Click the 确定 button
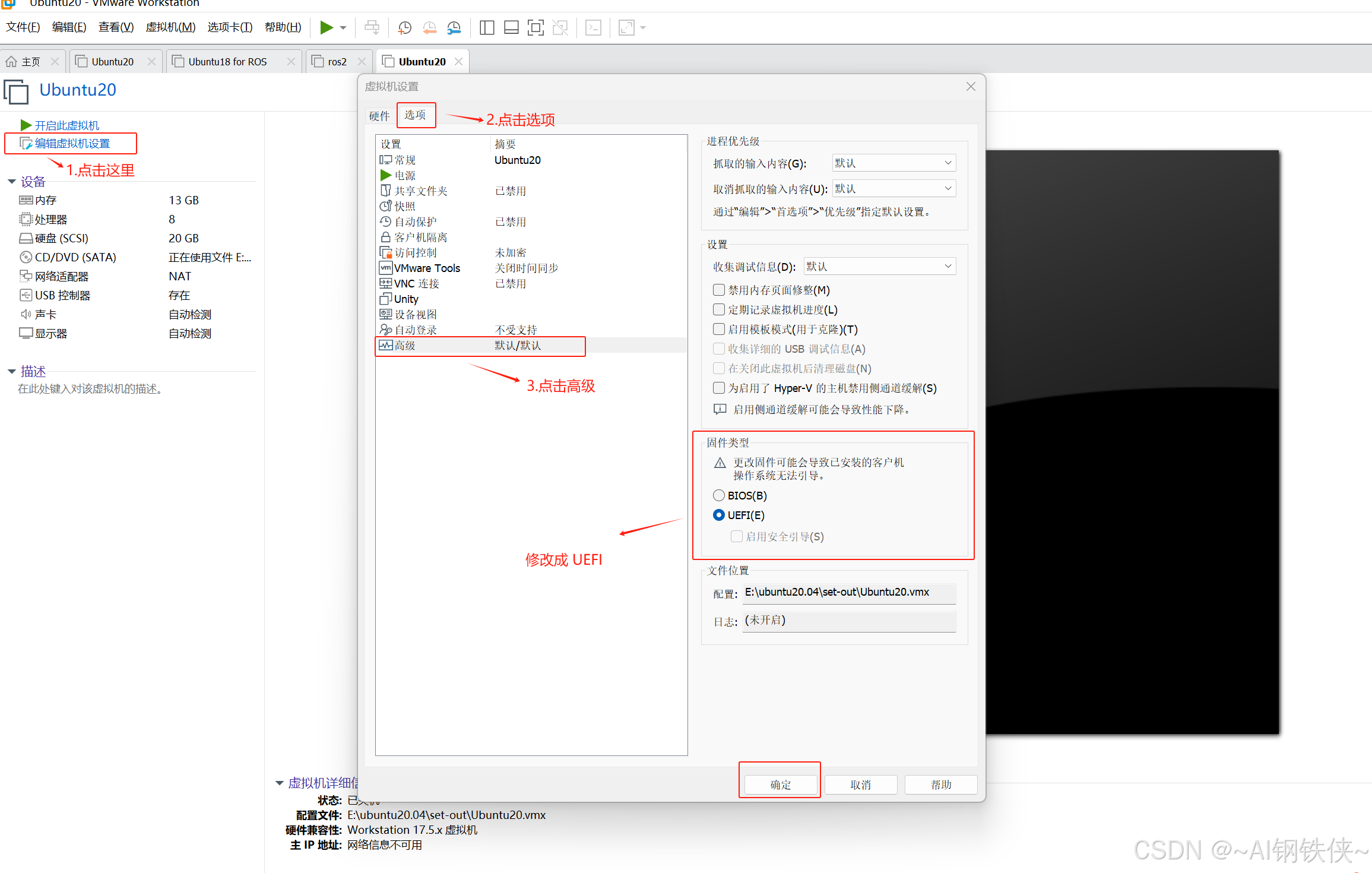 point(780,785)
